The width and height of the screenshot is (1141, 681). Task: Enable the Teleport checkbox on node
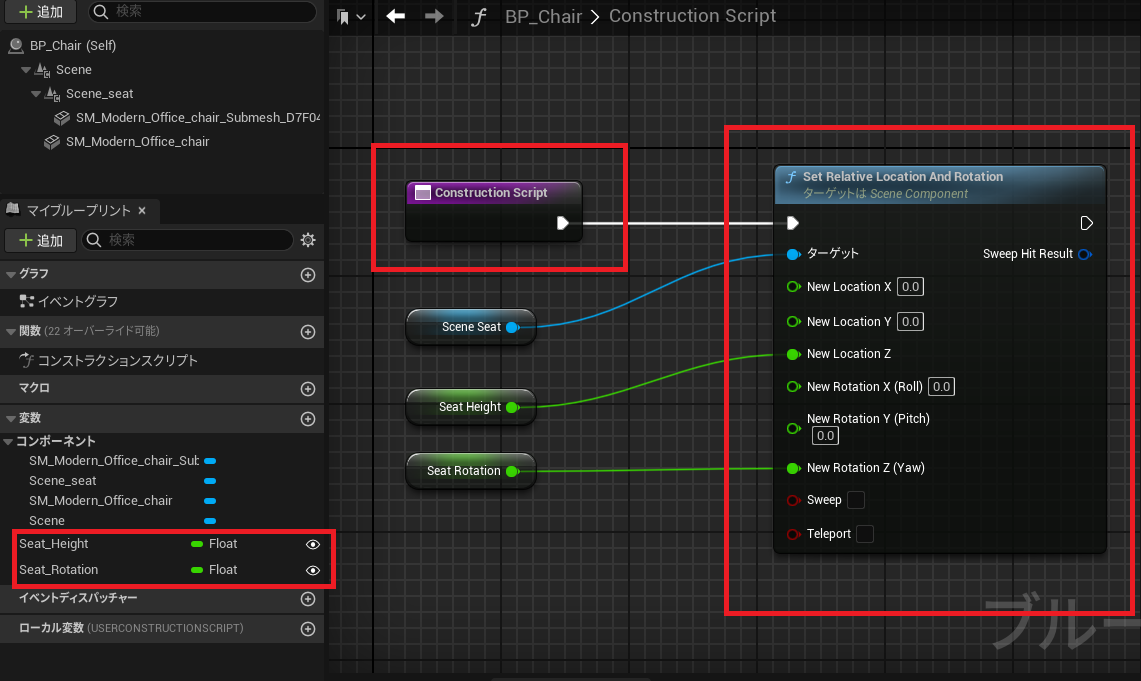tap(865, 534)
